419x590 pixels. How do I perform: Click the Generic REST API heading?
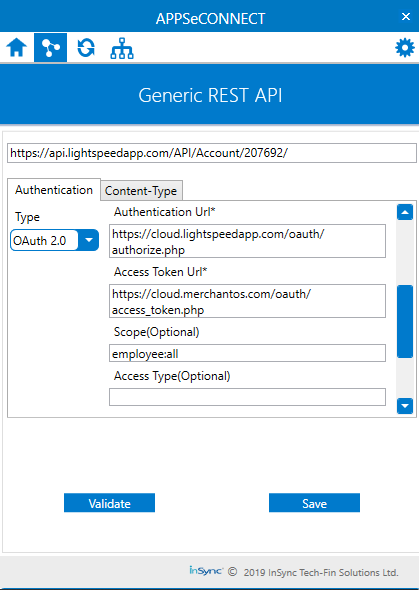210,95
